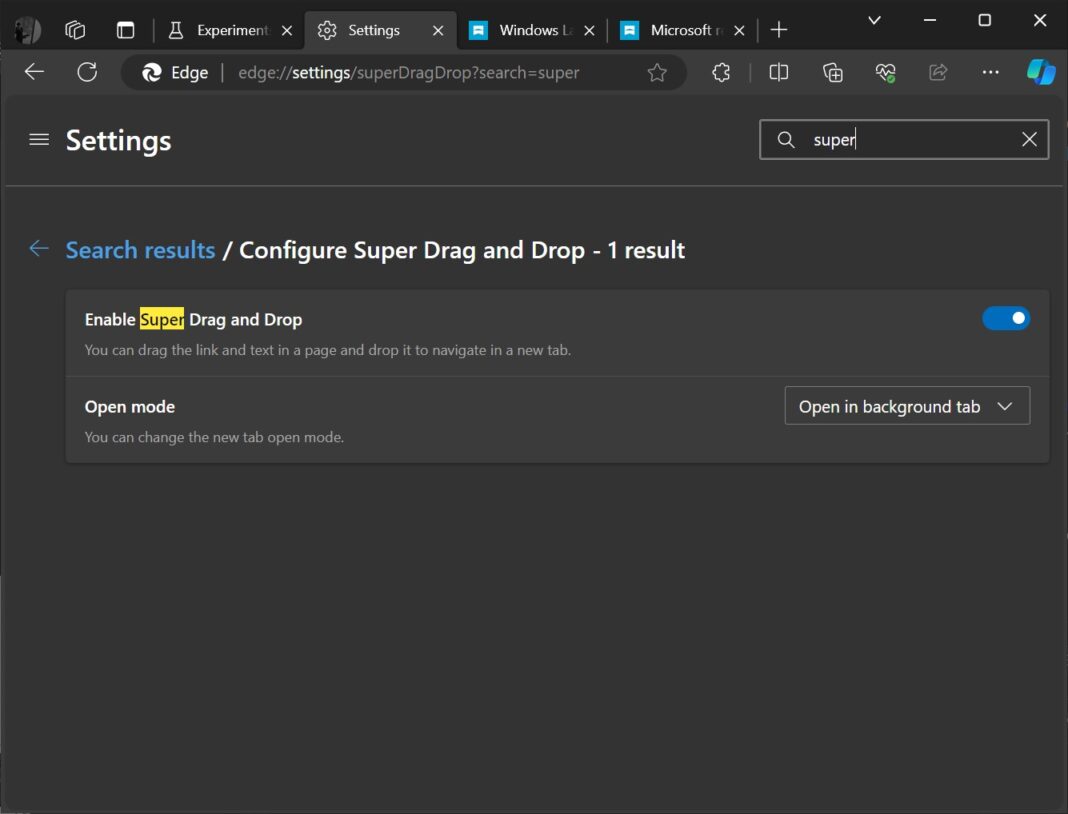1068x814 pixels.
Task: Refresh the settings page
Action: point(87,72)
